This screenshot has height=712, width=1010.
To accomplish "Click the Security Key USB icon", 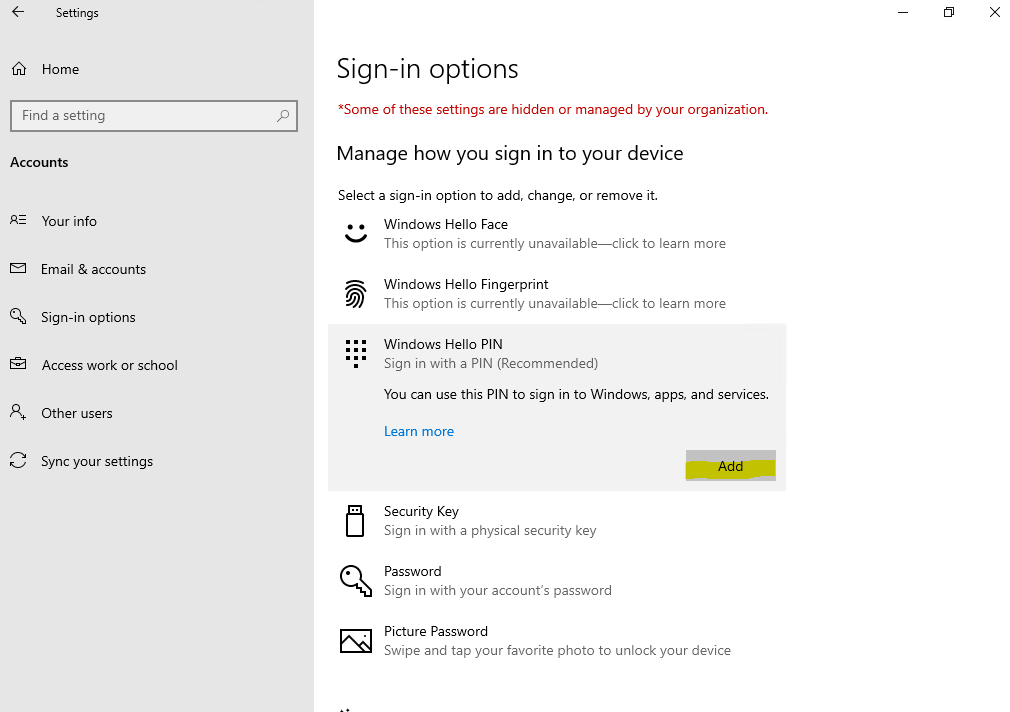I will point(355,521).
